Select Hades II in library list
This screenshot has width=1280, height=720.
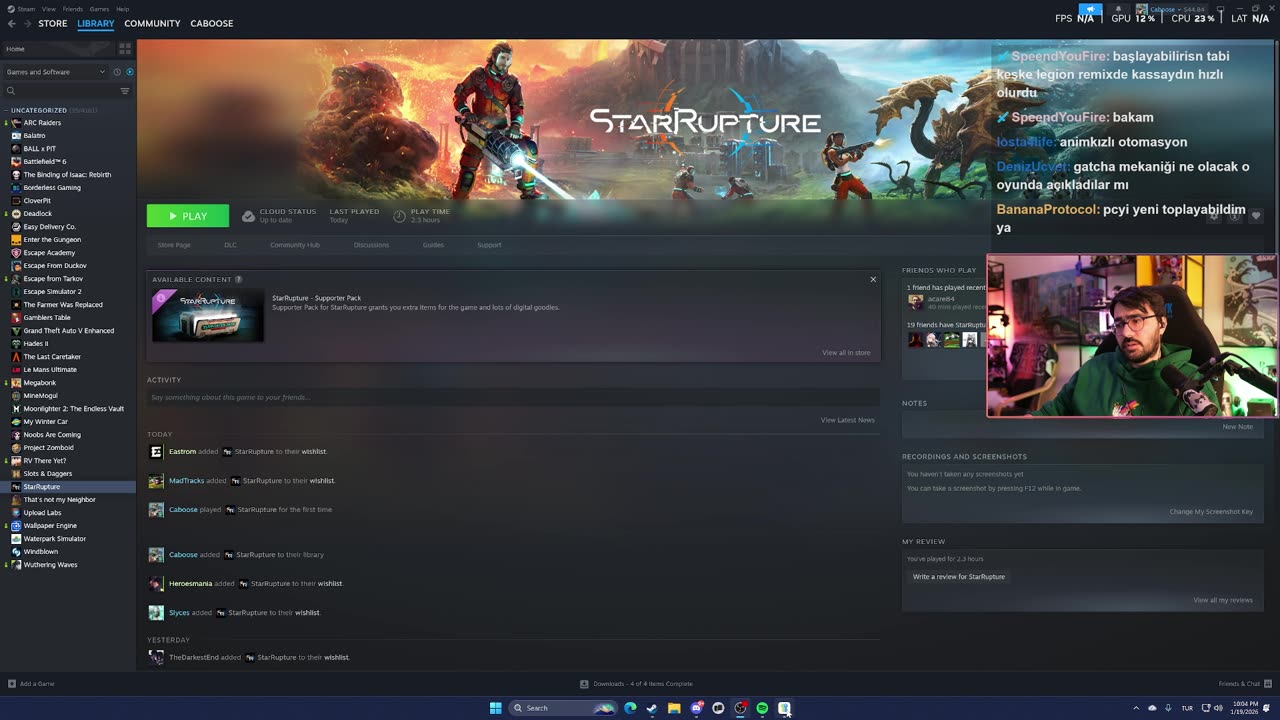click(x=36, y=344)
